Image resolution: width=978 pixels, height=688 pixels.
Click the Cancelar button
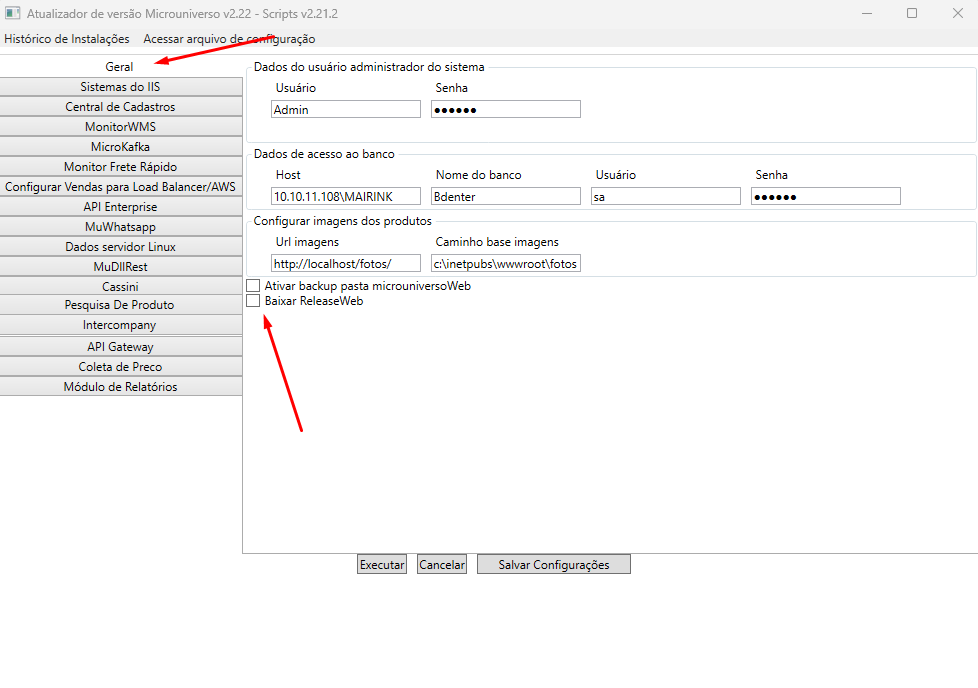pos(442,565)
